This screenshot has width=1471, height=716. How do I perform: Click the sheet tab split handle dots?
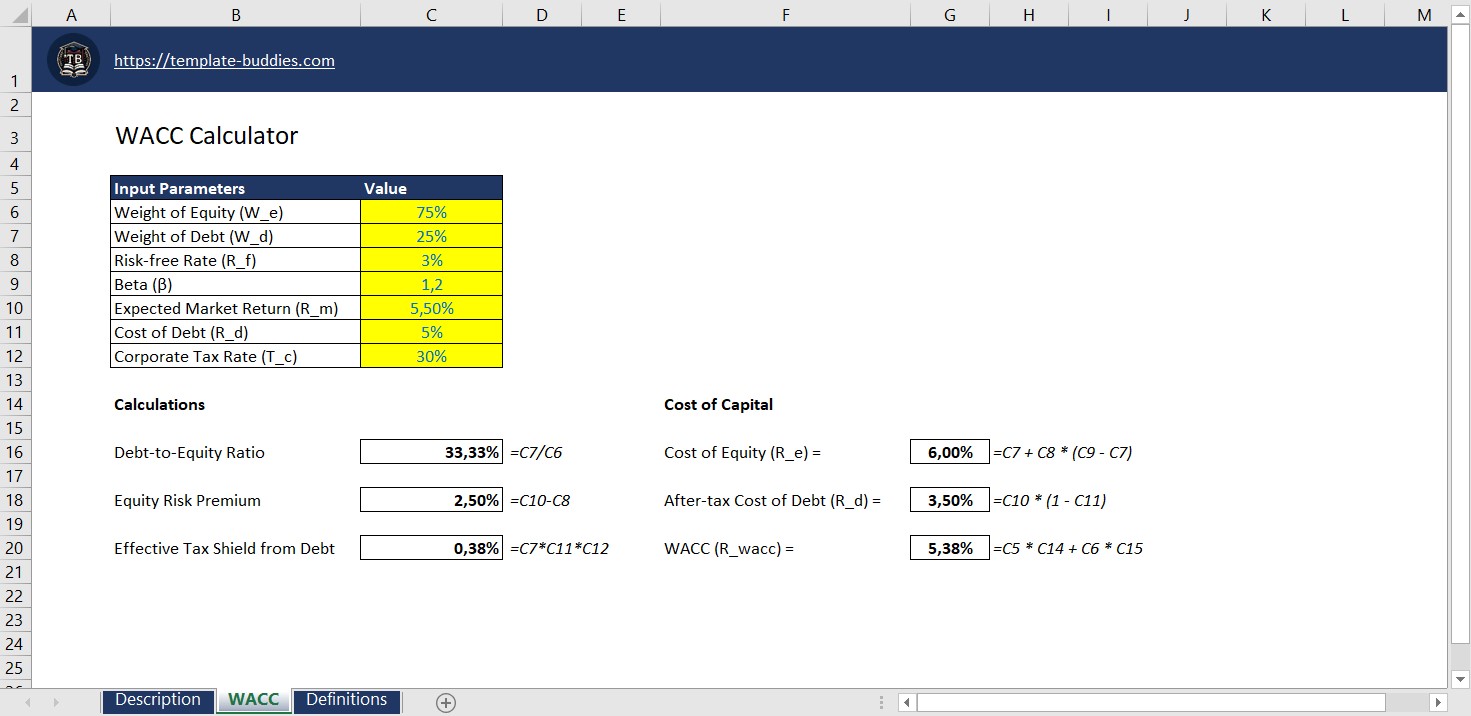pos(884,701)
